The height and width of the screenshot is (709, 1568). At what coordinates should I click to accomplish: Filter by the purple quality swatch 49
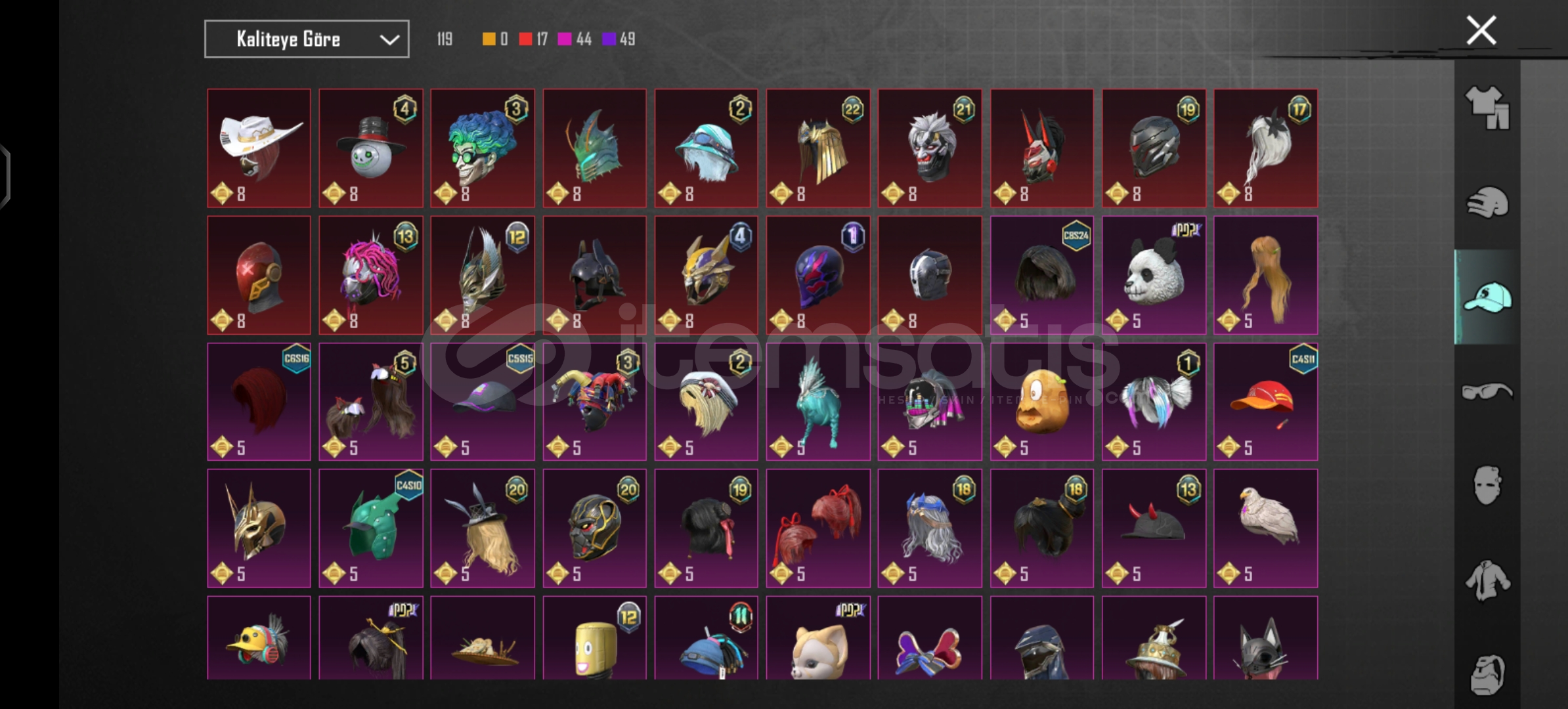pyautogui.click(x=619, y=39)
